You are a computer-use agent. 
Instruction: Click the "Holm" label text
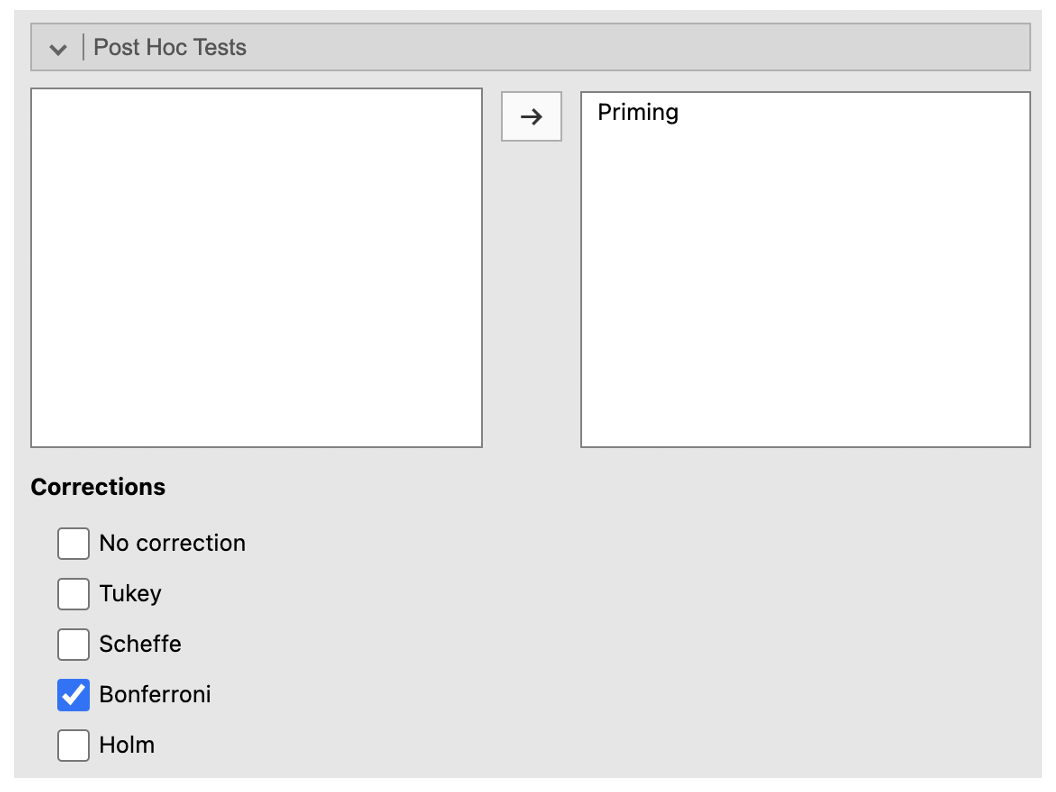pos(127,745)
